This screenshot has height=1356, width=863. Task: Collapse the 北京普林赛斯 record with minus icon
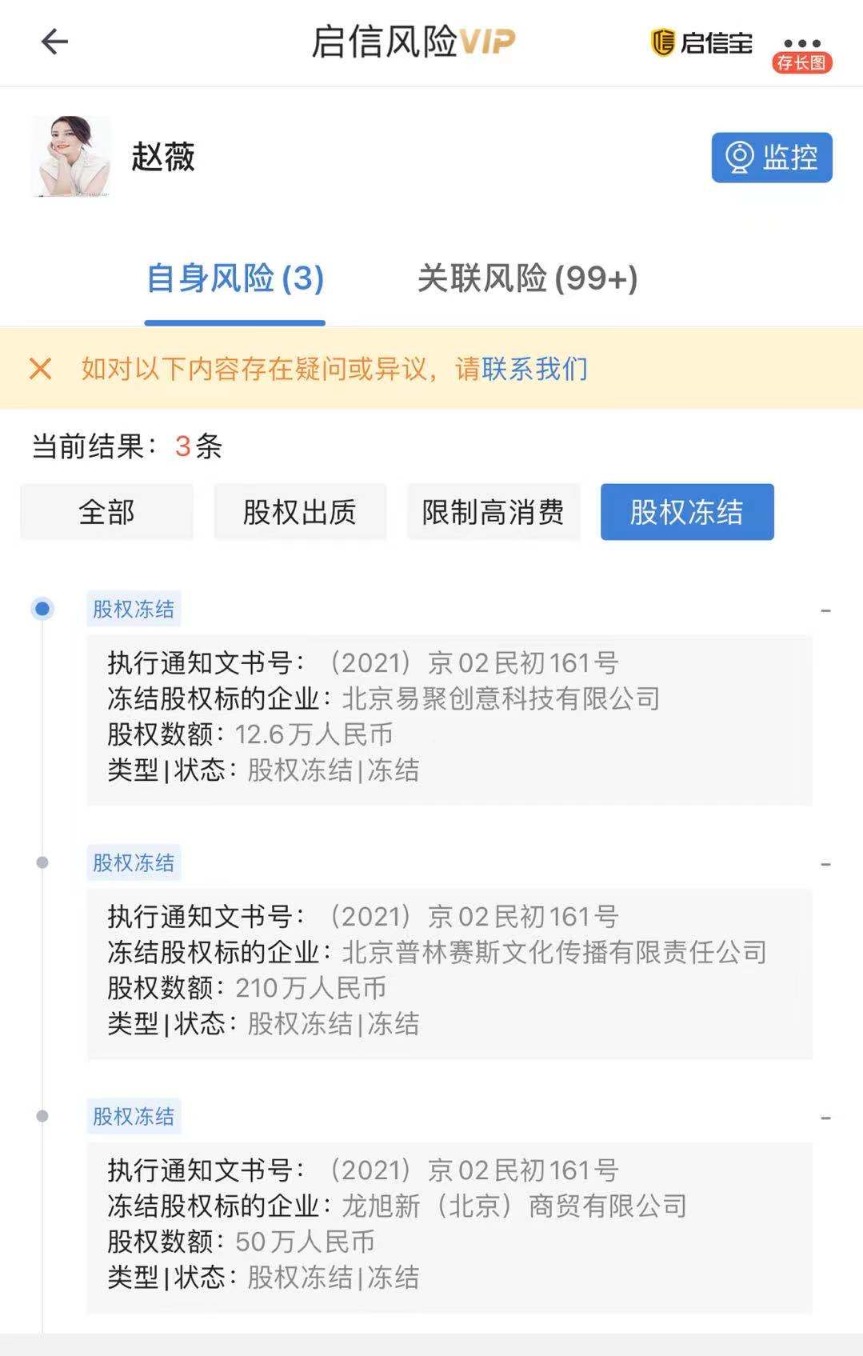(826, 864)
